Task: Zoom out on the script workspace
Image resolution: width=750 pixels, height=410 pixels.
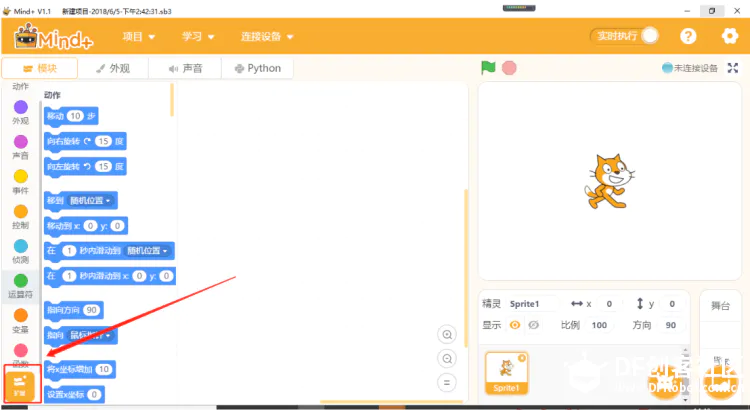Action: click(447, 358)
